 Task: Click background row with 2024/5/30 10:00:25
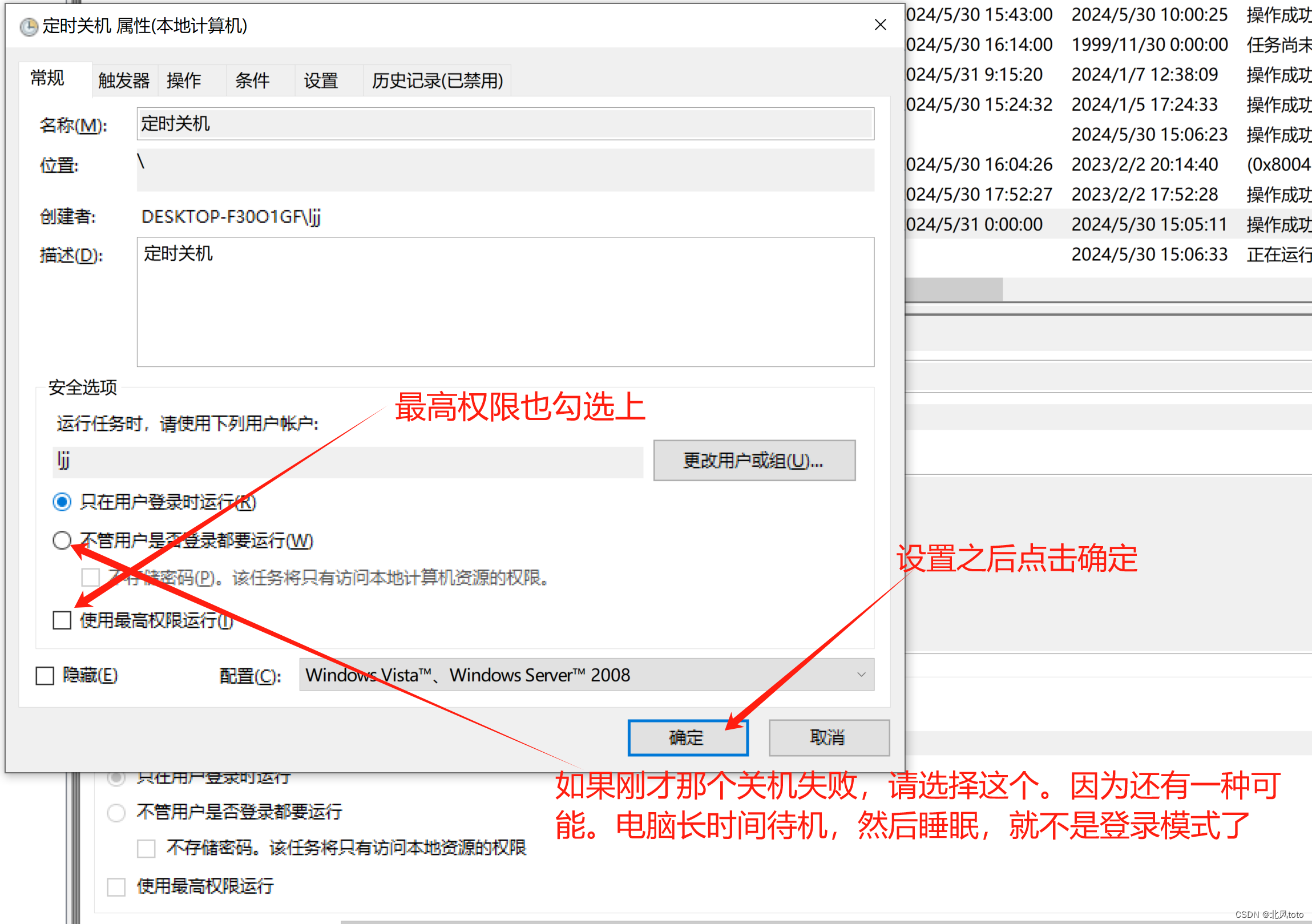click(x=1108, y=15)
